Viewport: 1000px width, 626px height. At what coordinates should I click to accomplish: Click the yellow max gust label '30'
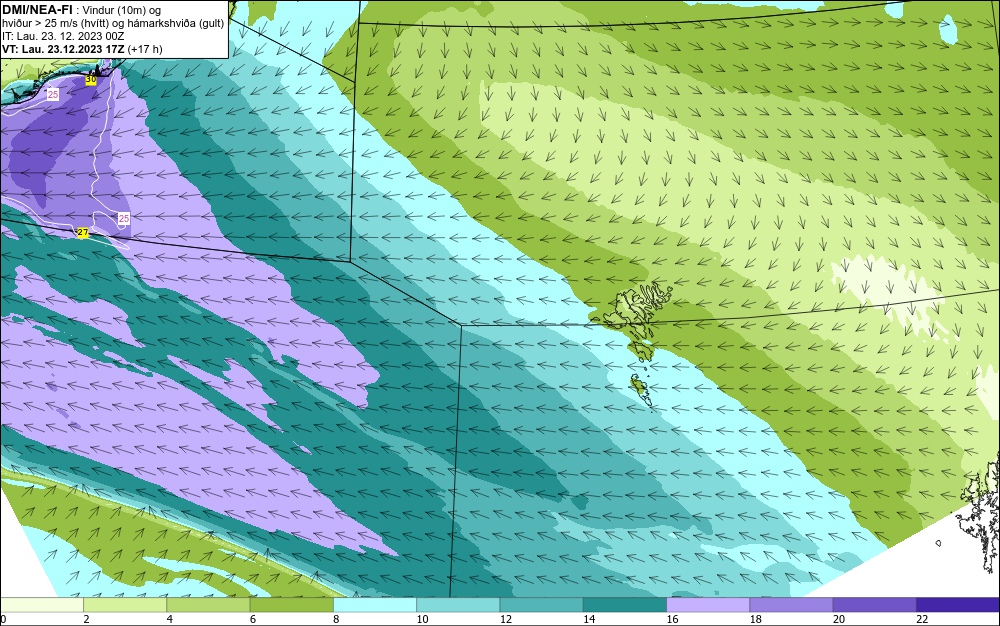pos(91,80)
